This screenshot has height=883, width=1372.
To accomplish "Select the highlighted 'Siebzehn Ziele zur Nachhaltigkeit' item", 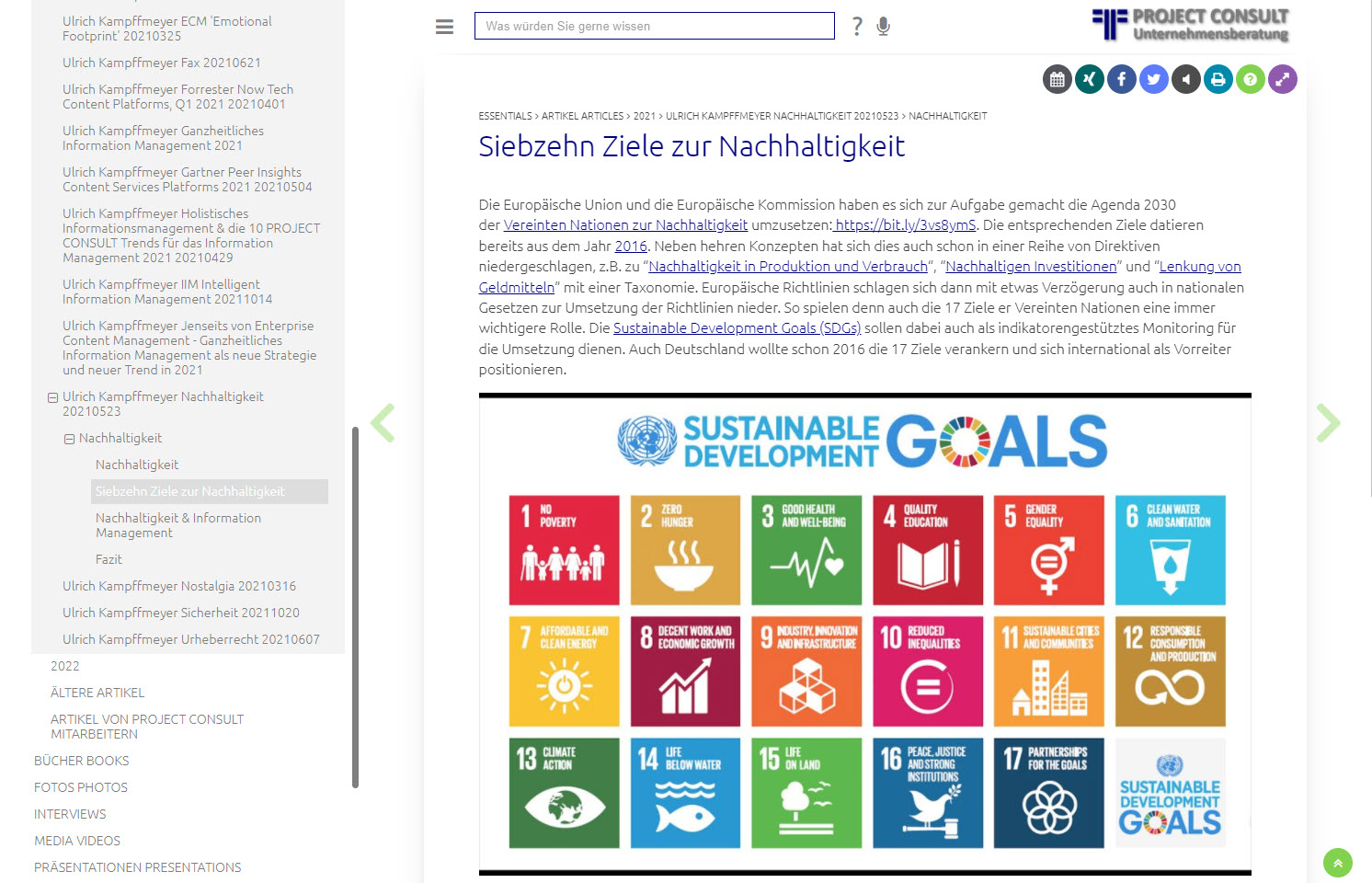I will tap(210, 491).
